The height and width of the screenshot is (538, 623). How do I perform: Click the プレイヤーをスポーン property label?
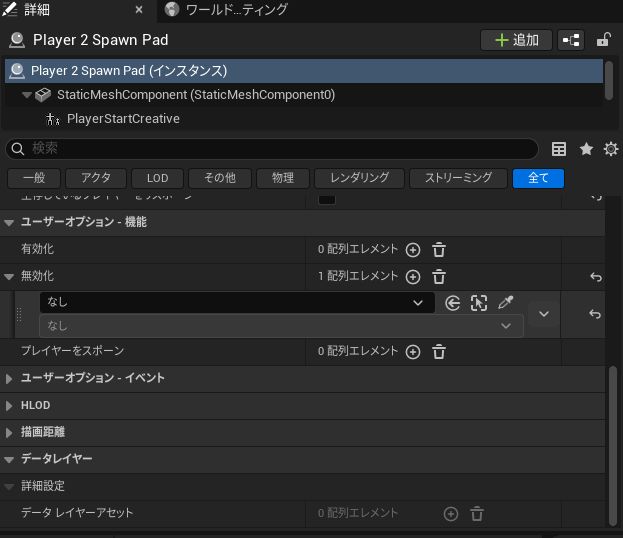pyautogui.click(x=72, y=351)
